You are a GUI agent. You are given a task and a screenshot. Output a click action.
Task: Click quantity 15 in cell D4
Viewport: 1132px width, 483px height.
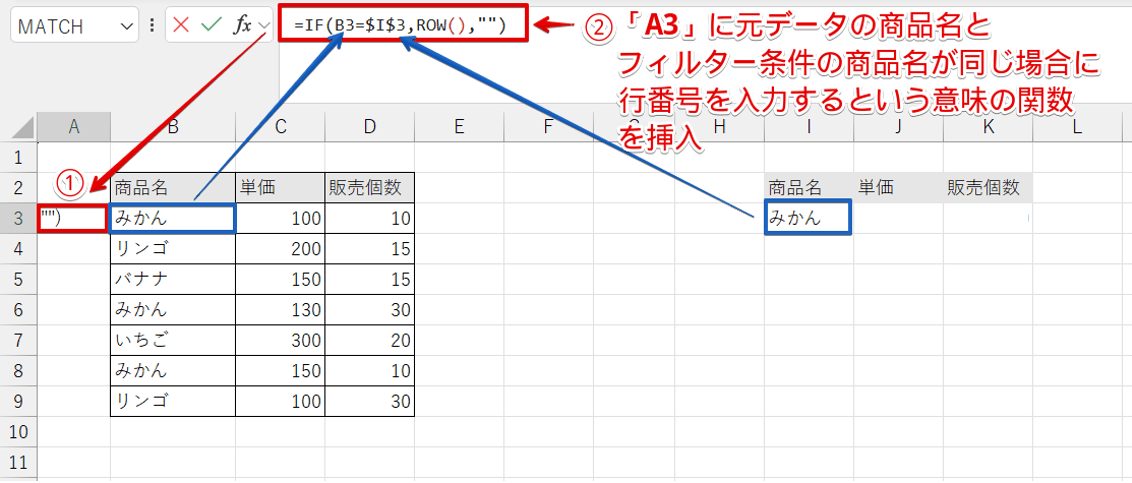click(370, 248)
